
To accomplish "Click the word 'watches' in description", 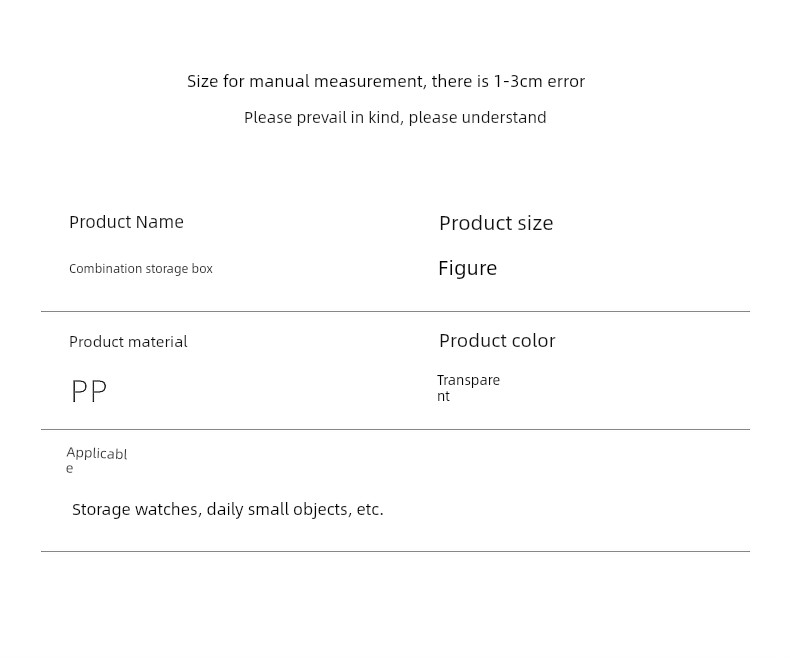I will (167, 510).
